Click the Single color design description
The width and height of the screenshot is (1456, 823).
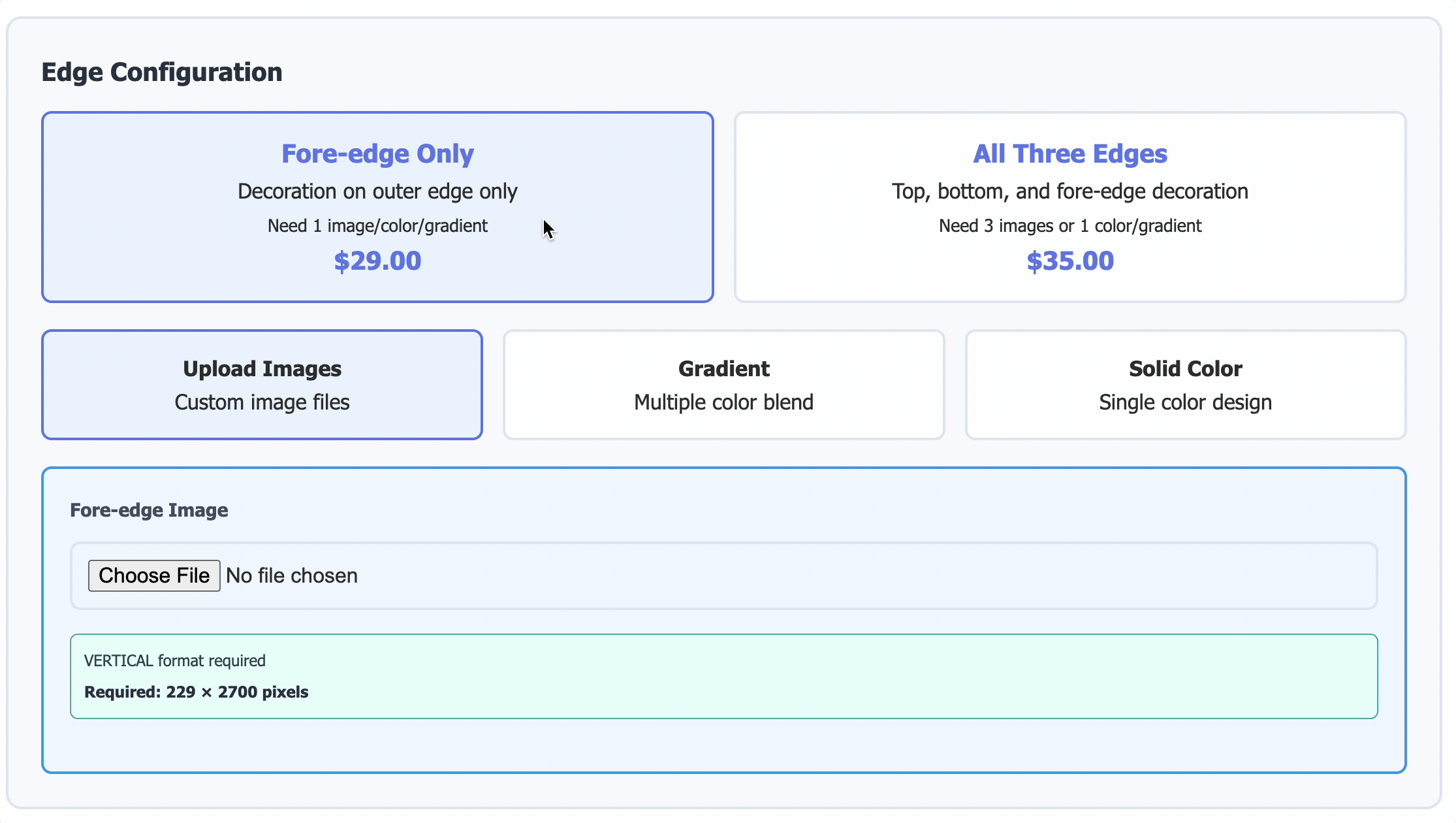pyautogui.click(x=1185, y=402)
